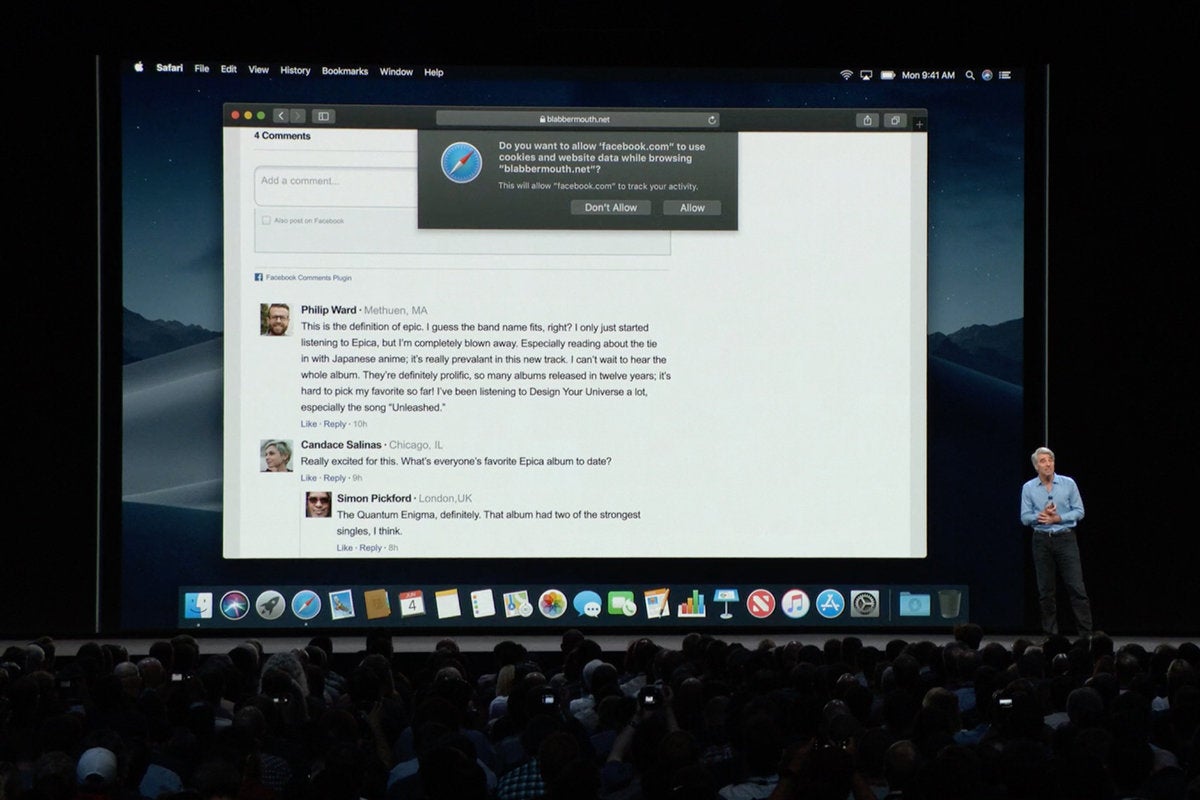Open Messages speech bubble icon in Dock

[x=588, y=604]
